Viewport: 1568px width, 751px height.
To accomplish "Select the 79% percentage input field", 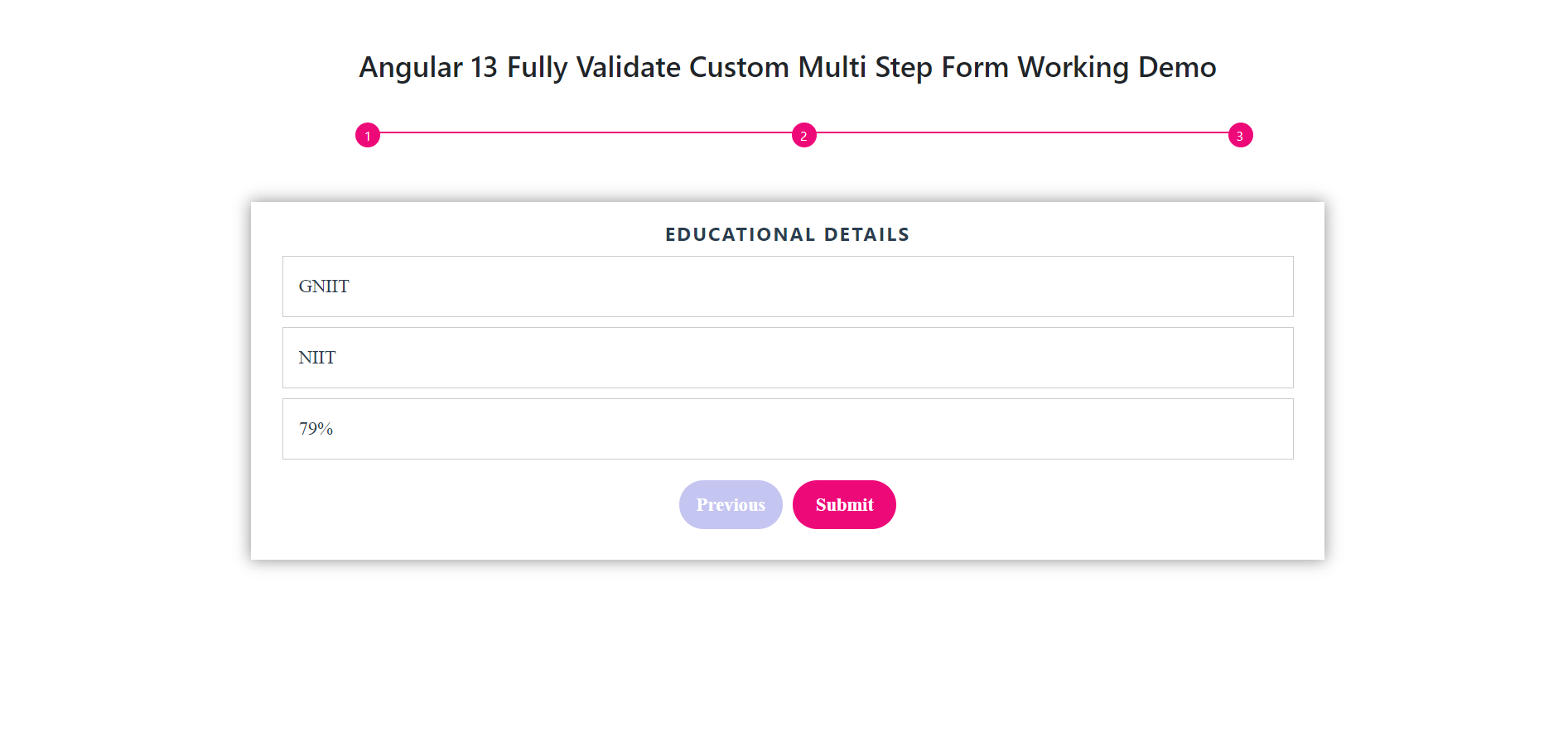I will coord(787,429).
